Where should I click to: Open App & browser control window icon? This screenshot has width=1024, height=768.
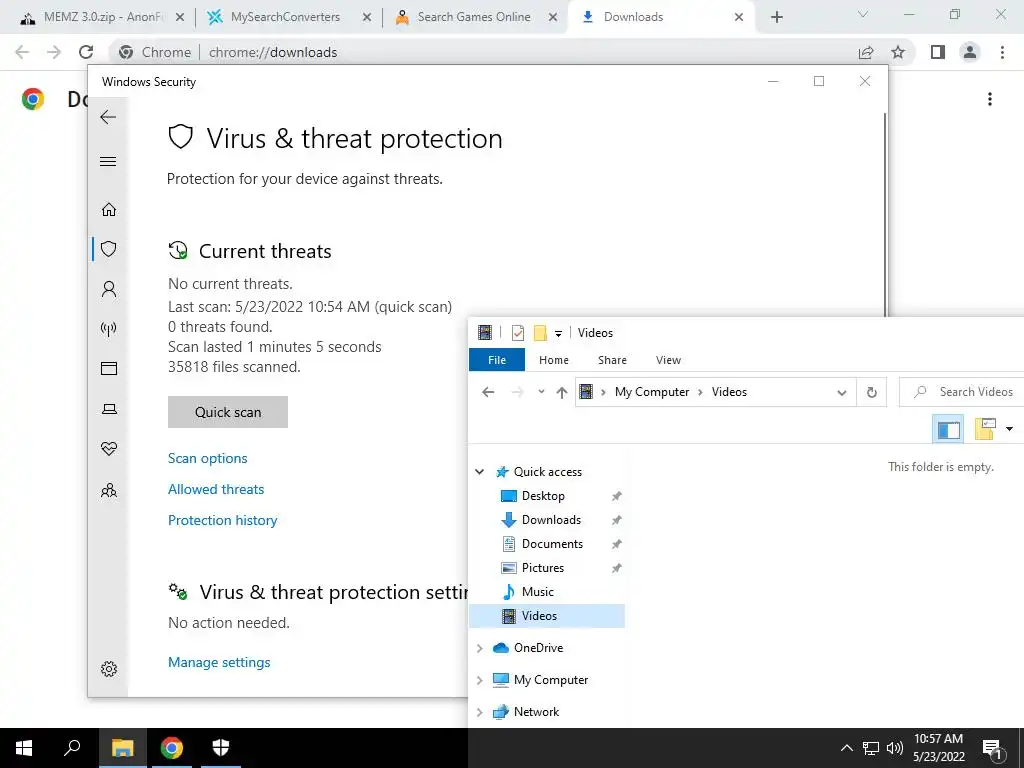pyautogui.click(x=109, y=369)
